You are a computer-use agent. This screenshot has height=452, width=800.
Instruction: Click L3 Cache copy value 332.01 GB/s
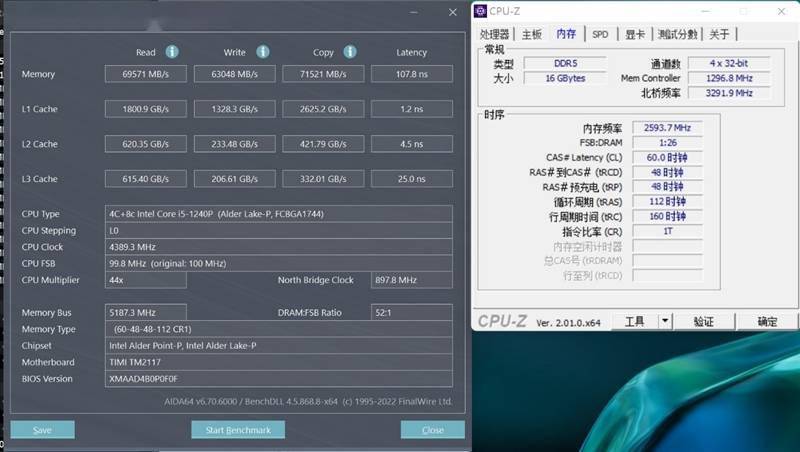click(323, 179)
